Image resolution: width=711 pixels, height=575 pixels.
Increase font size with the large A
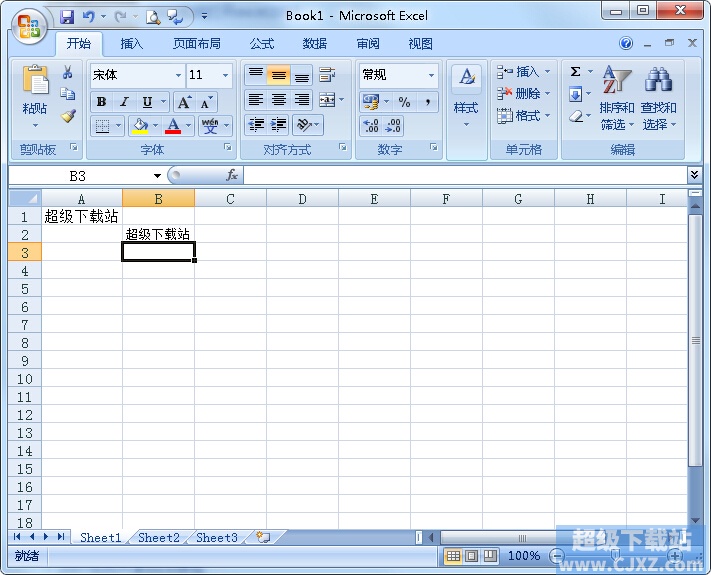[184, 102]
